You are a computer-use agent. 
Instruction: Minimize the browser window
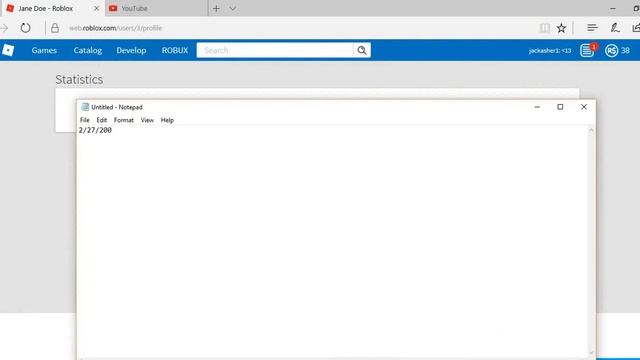coord(613,8)
